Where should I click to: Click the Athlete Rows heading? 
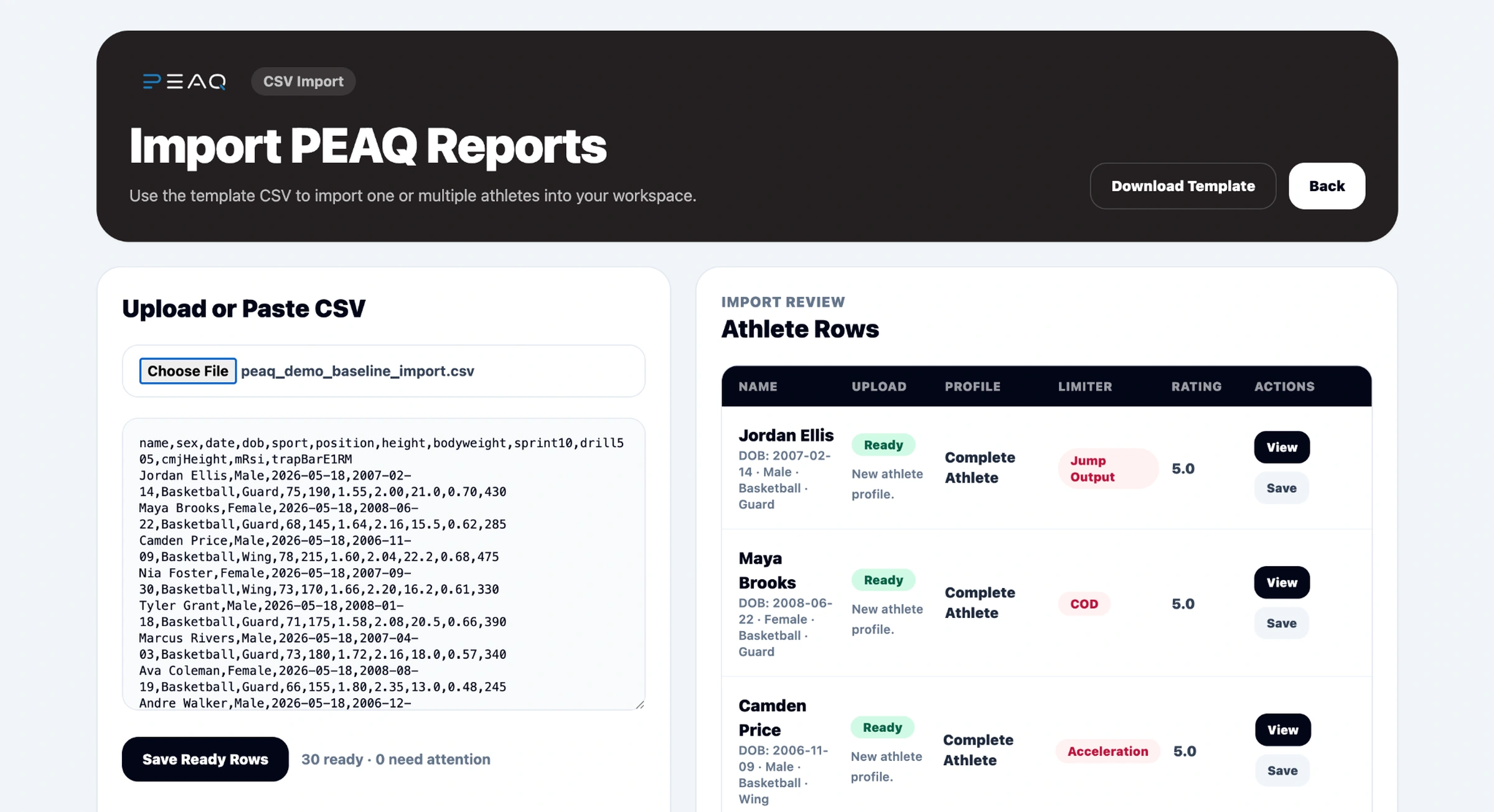coord(800,329)
